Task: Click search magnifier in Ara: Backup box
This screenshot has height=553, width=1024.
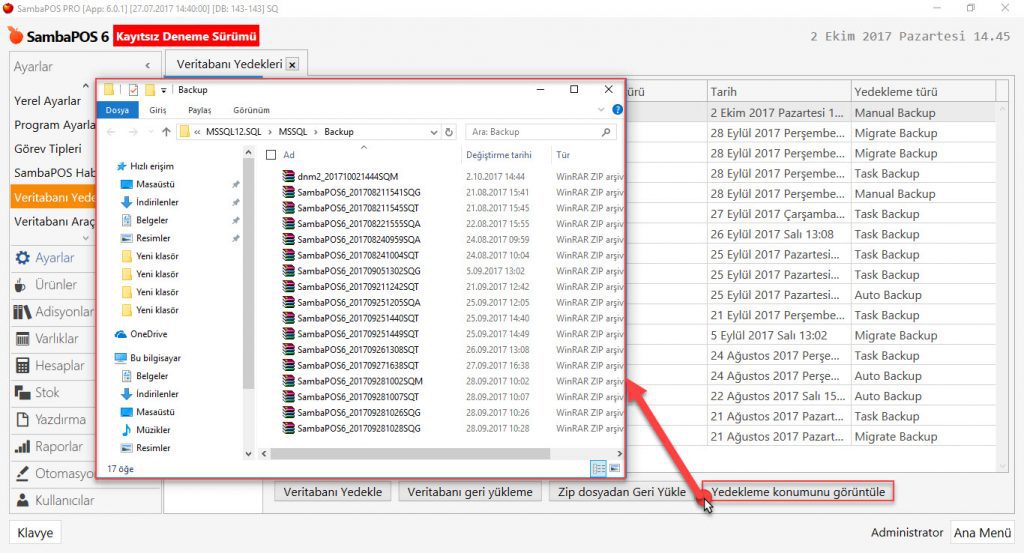Action: point(606,132)
